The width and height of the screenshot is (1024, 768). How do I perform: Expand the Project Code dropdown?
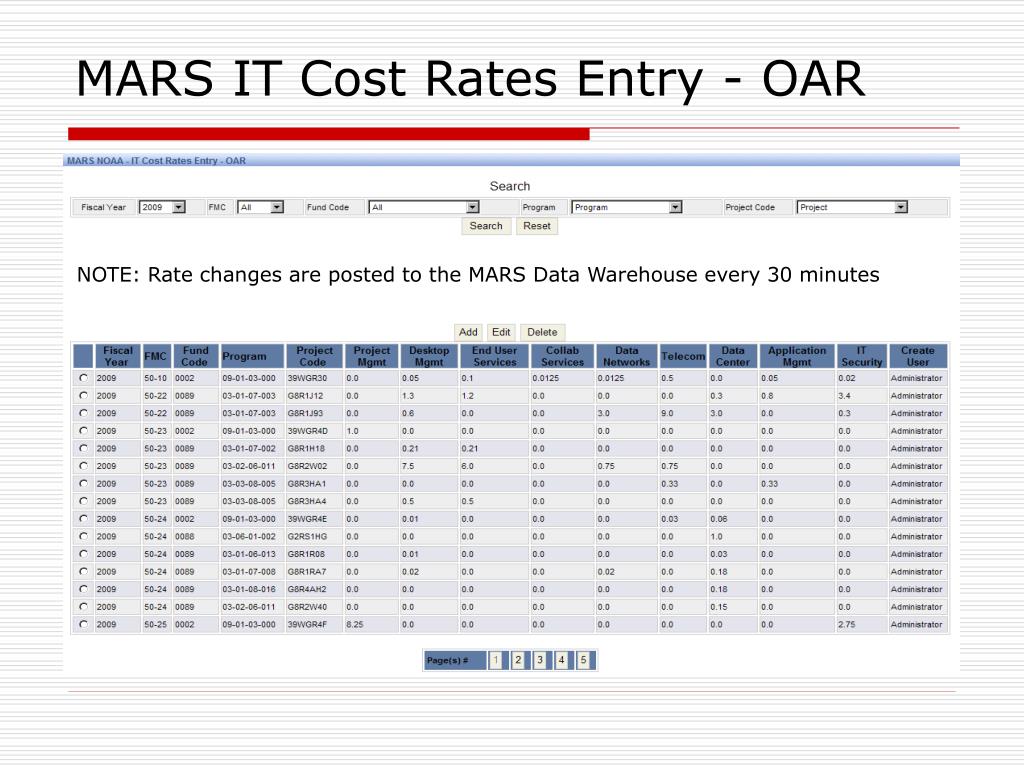[x=852, y=207]
